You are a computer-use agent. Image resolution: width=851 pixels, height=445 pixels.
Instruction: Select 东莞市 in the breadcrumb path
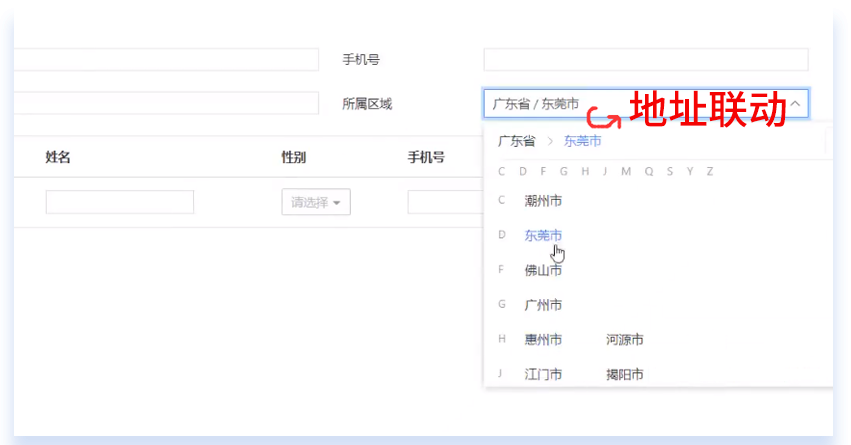coord(582,141)
